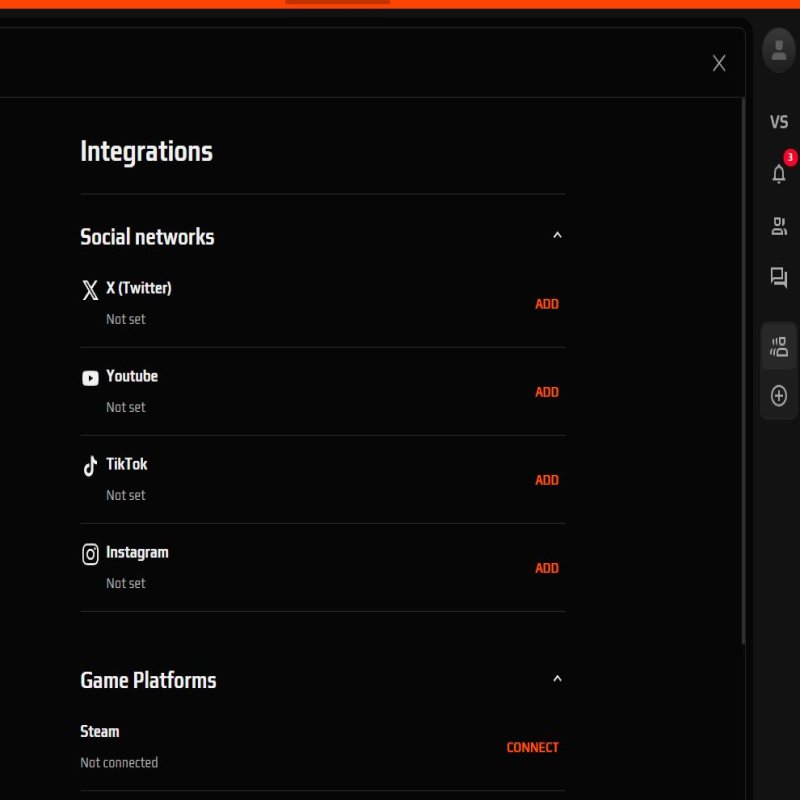Open the VS item in the sidebar
Image resolution: width=800 pixels, height=800 pixels.
coord(779,121)
